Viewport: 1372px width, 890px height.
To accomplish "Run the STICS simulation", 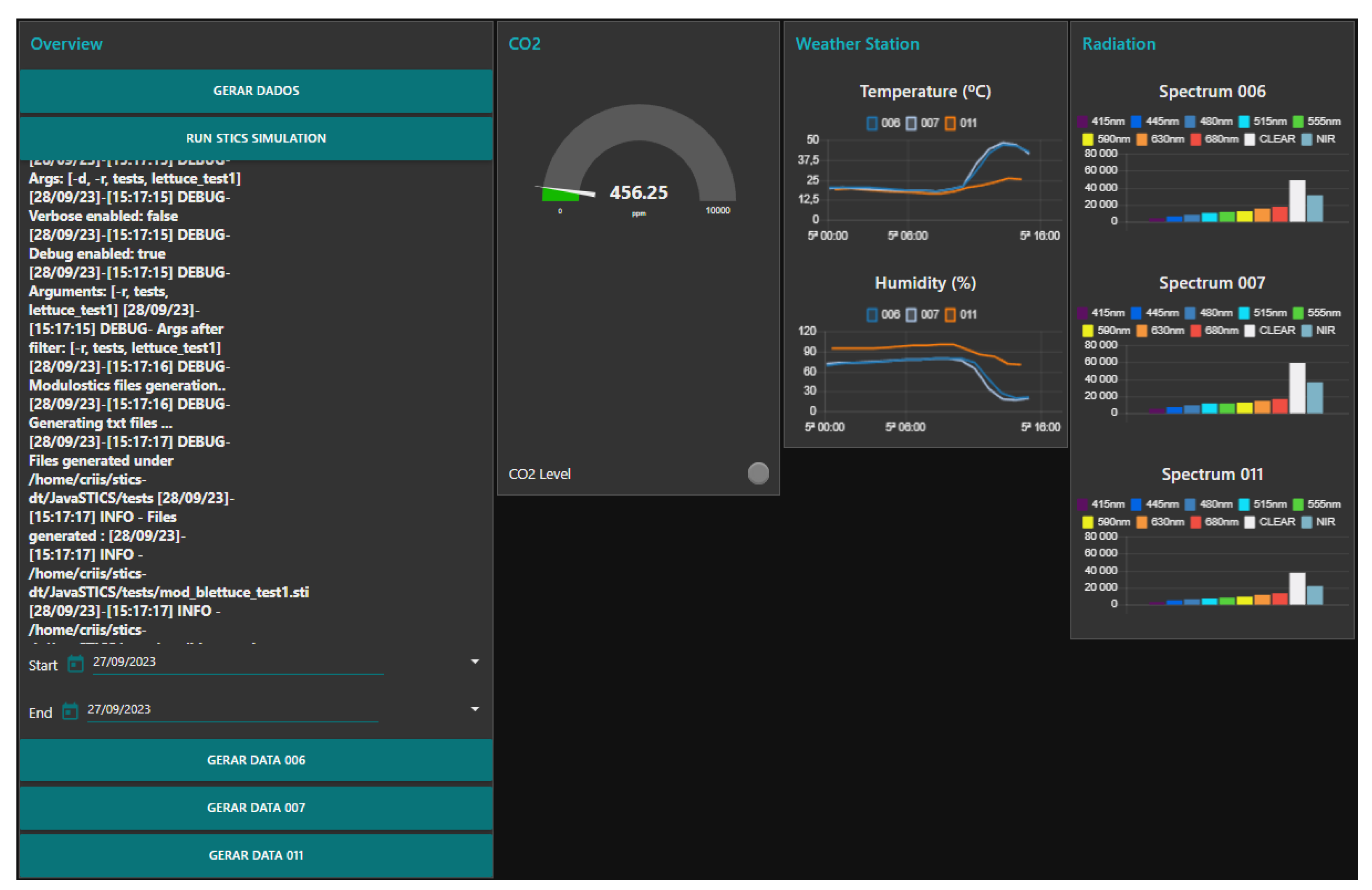I will coord(256,138).
